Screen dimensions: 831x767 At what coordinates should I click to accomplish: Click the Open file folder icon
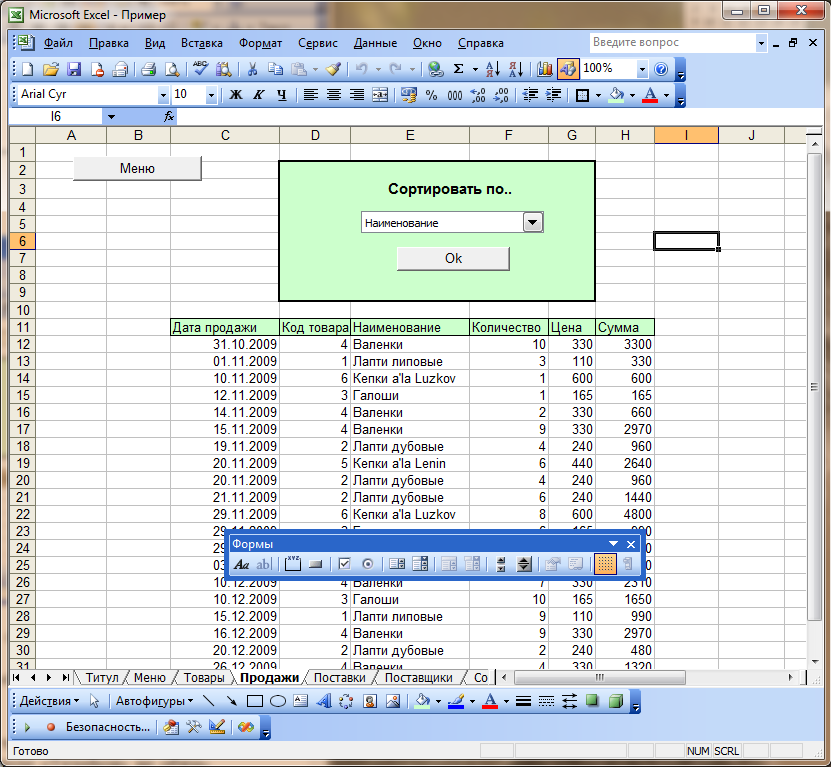click(51, 69)
